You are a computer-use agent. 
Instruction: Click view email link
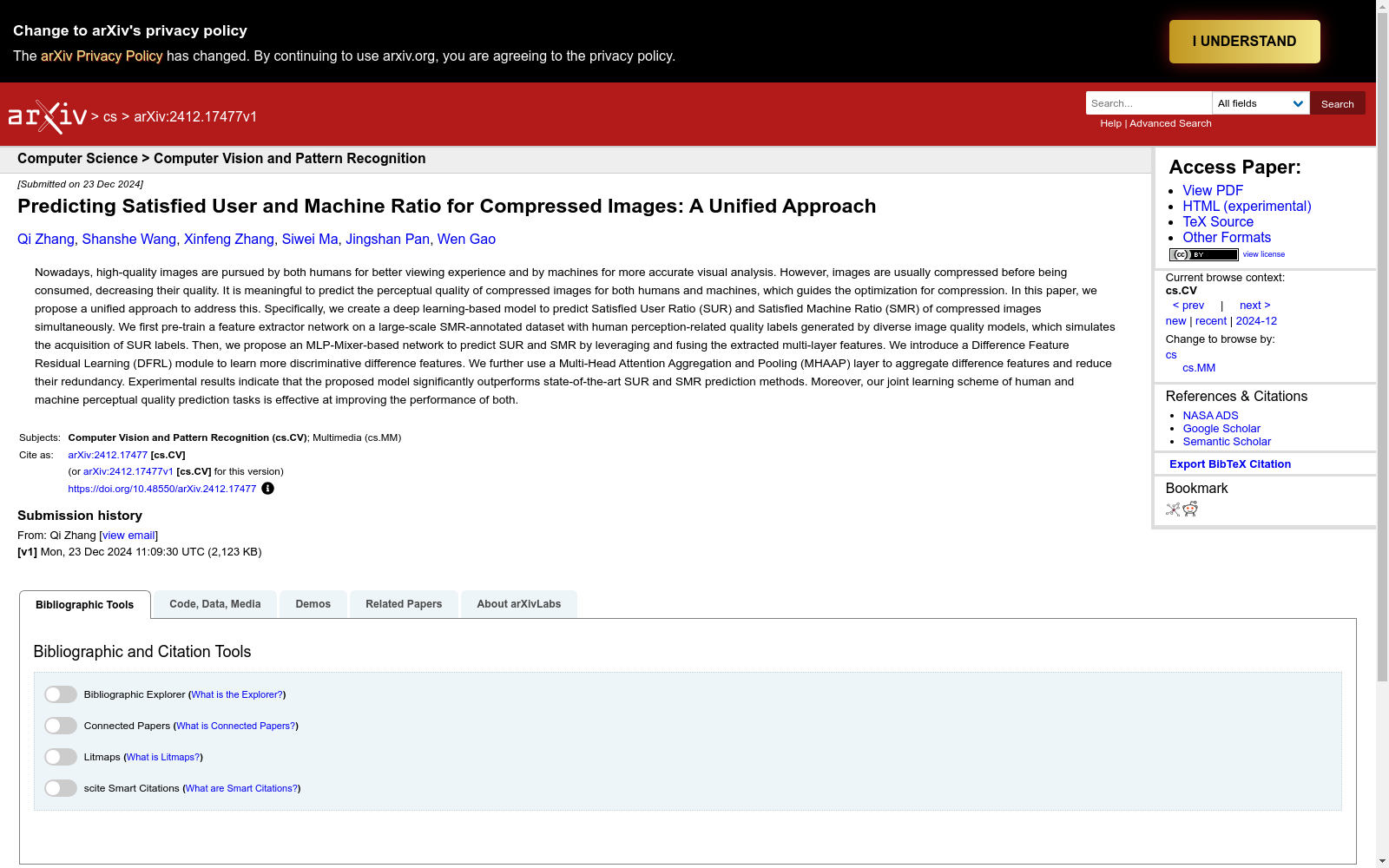coord(128,536)
